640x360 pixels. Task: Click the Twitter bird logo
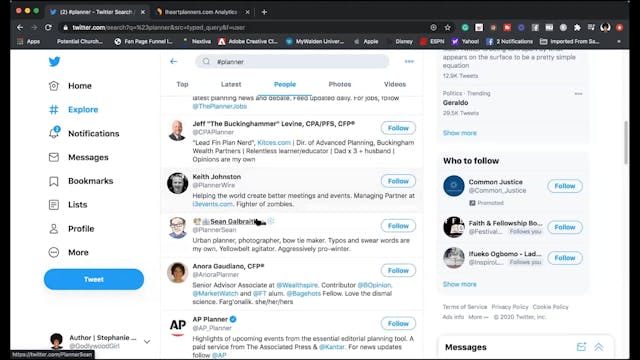pyautogui.click(x=54, y=62)
